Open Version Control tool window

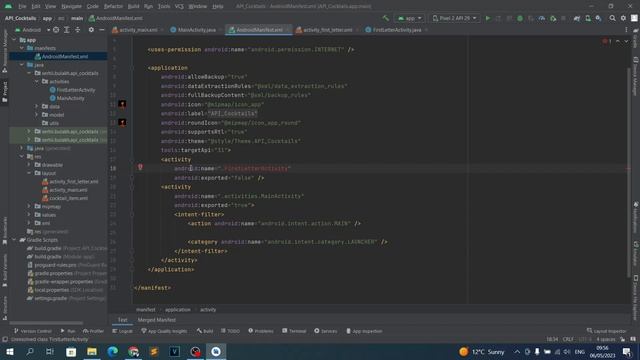[33, 331]
